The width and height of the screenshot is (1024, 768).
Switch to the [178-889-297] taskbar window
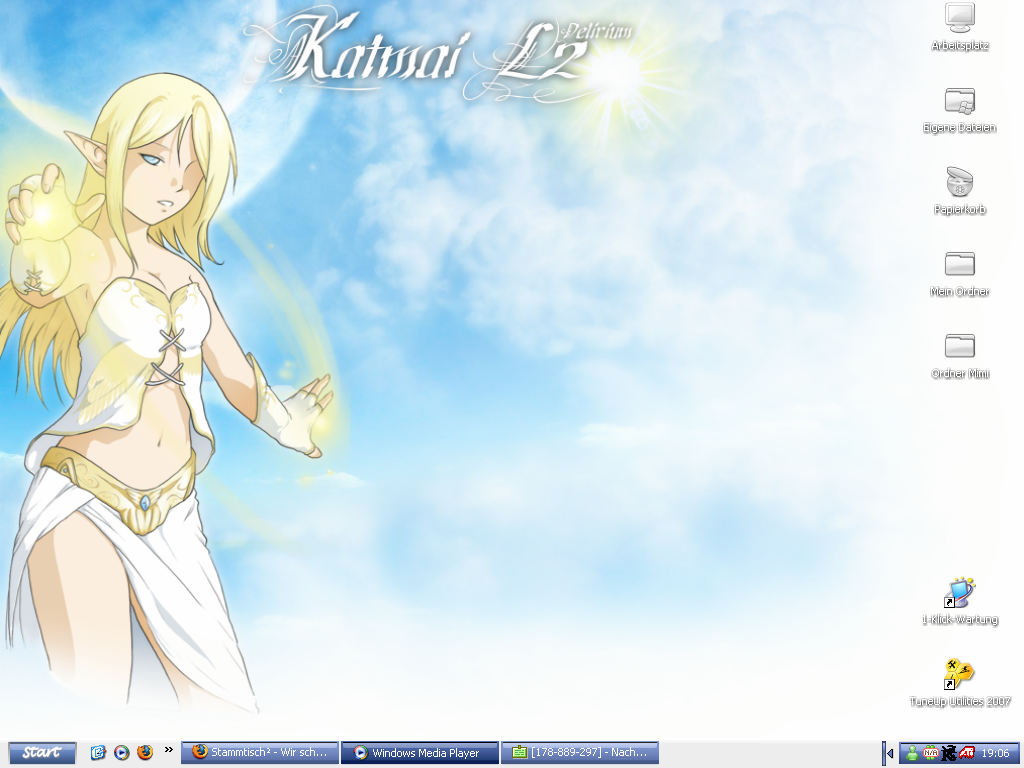click(580, 753)
